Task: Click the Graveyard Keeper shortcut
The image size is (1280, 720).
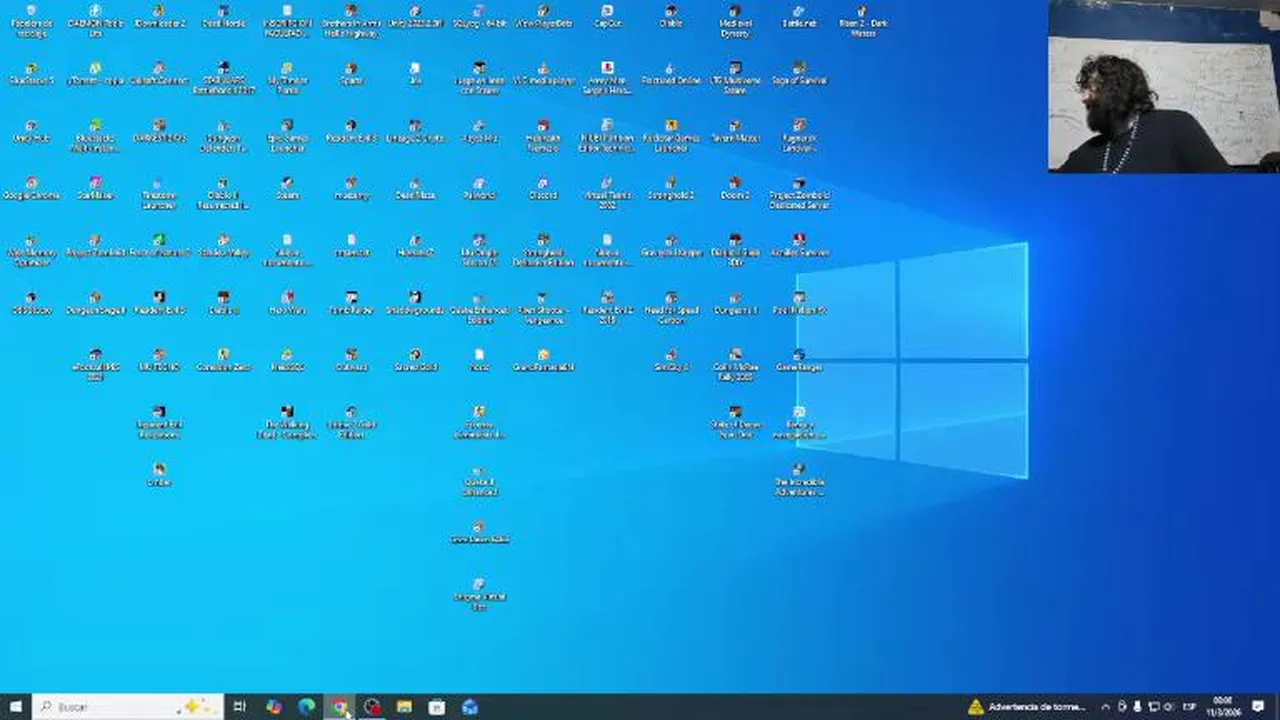Action: coord(671,246)
